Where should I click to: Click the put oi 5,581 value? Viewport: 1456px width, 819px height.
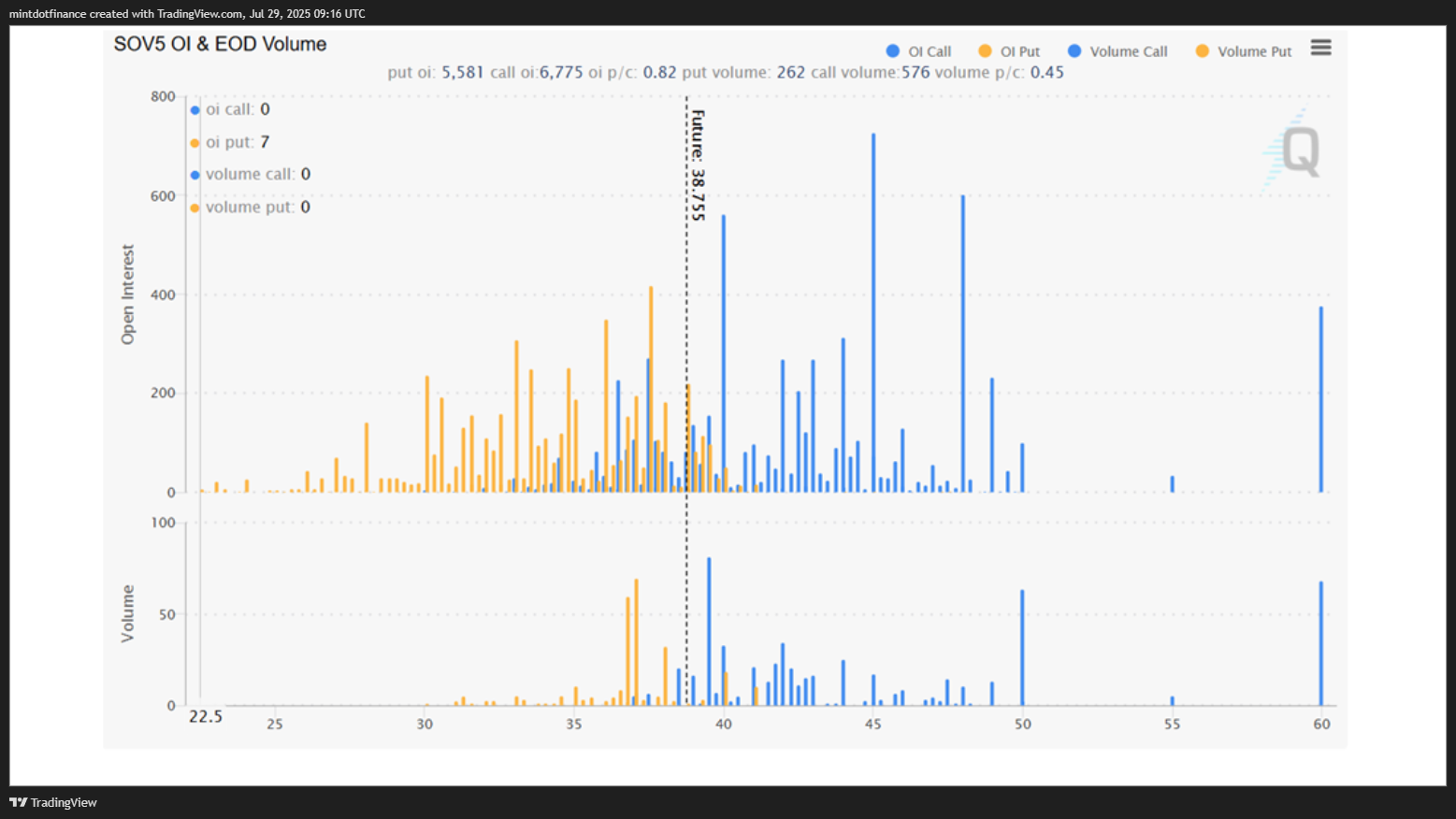462,72
